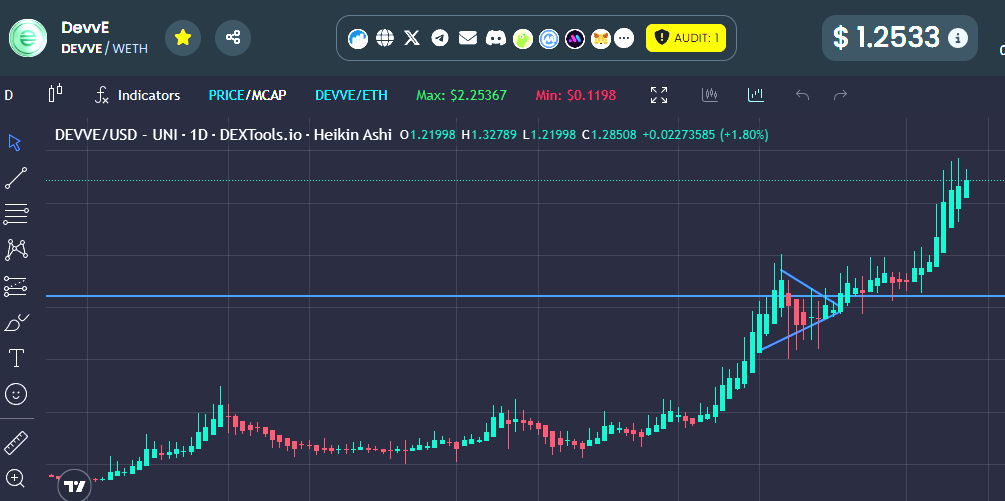The image size is (1005, 501).
Task: Select the brush drawing tool
Action: [x=17, y=322]
